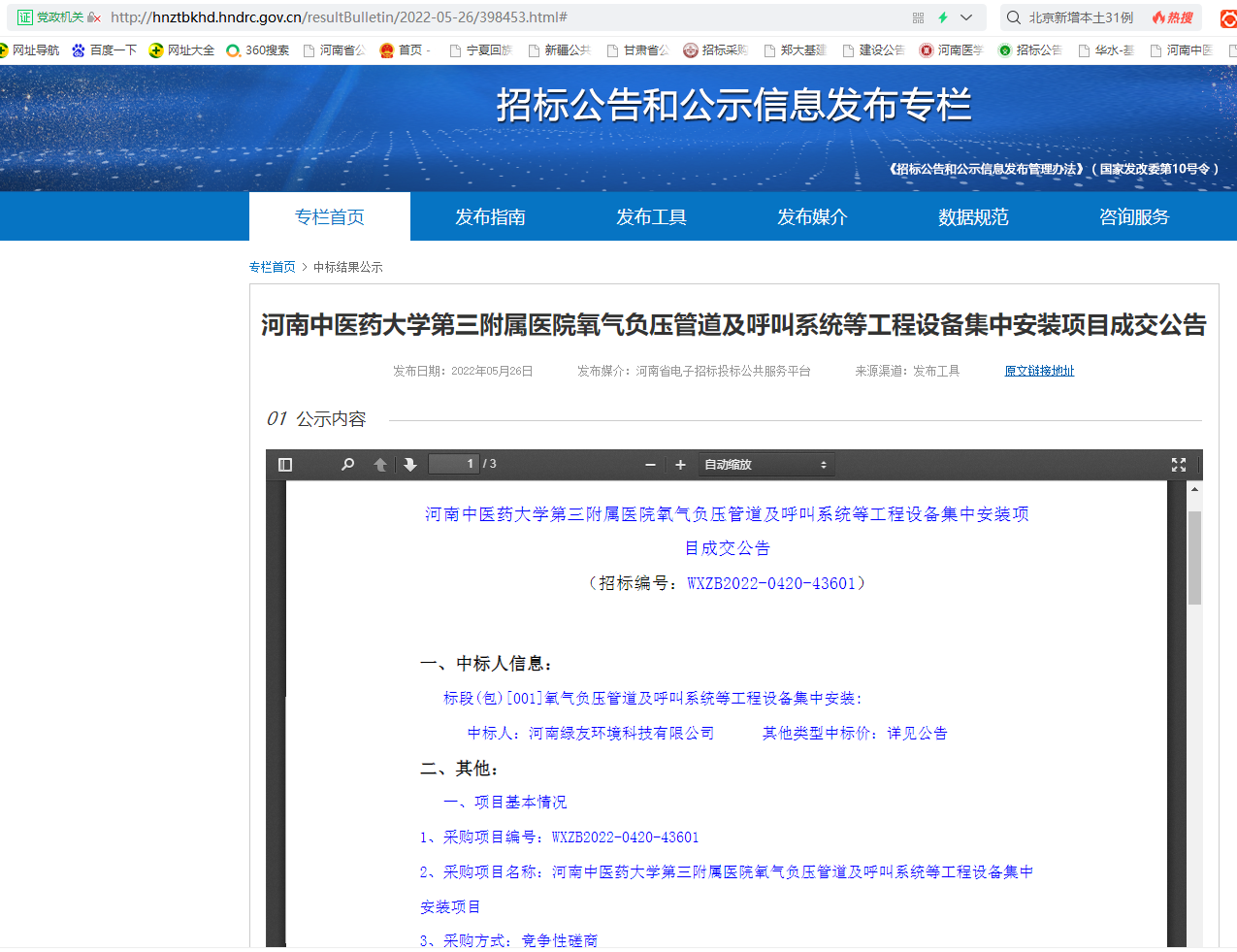Viewport: 1237px width, 952px height.
Task: Zoom in the PDF with plus
Action: tap(680, 465)
